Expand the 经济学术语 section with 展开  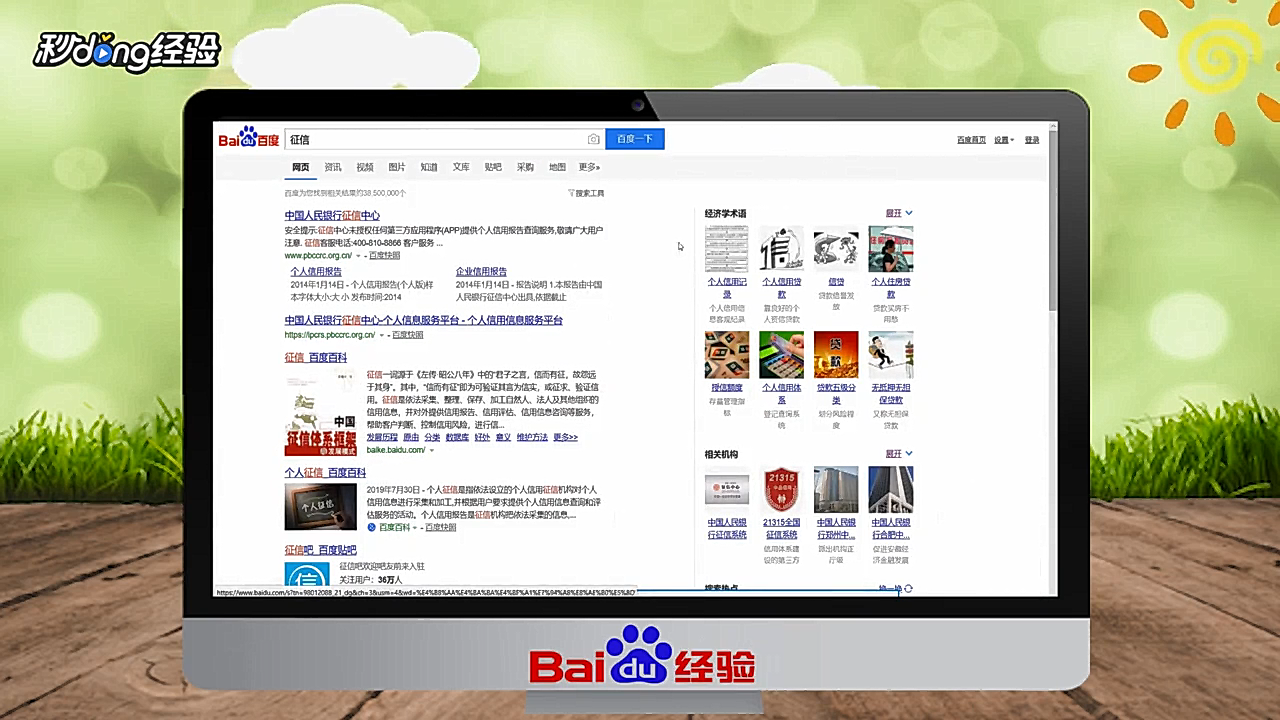tap(899, 214)
